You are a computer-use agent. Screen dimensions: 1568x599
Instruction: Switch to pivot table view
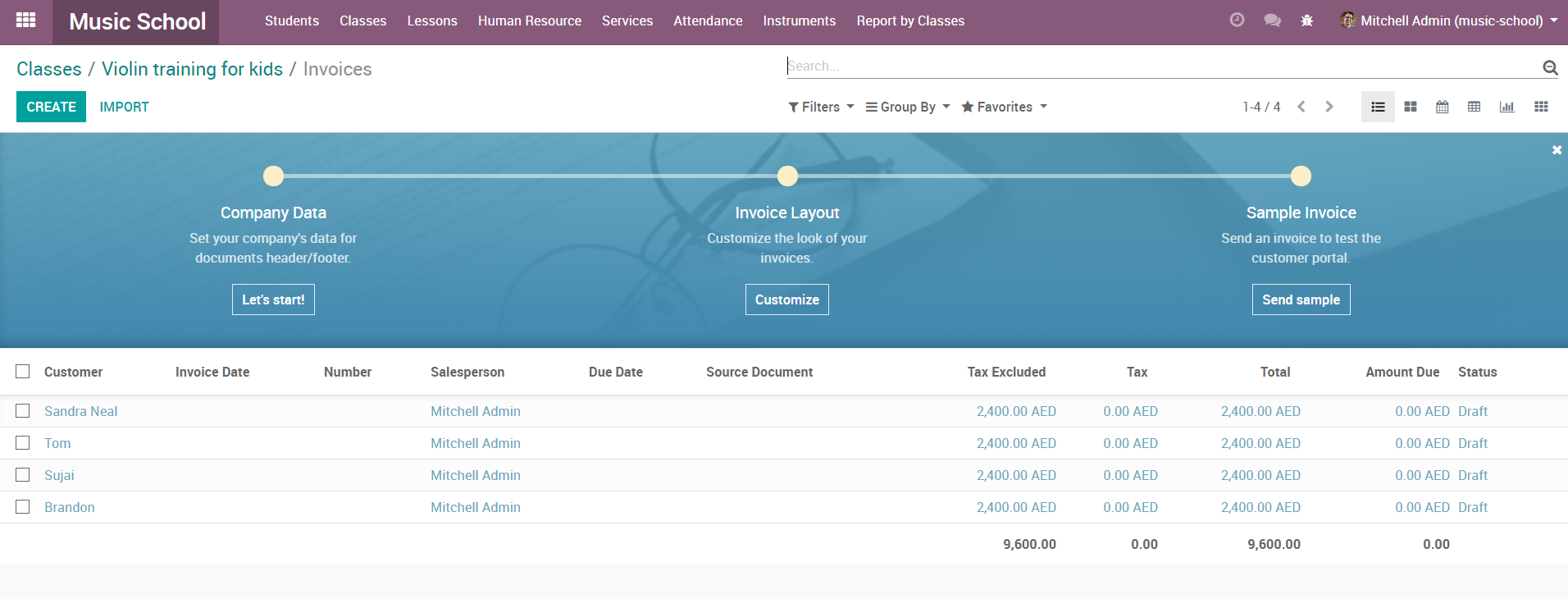coord(1475,107)
